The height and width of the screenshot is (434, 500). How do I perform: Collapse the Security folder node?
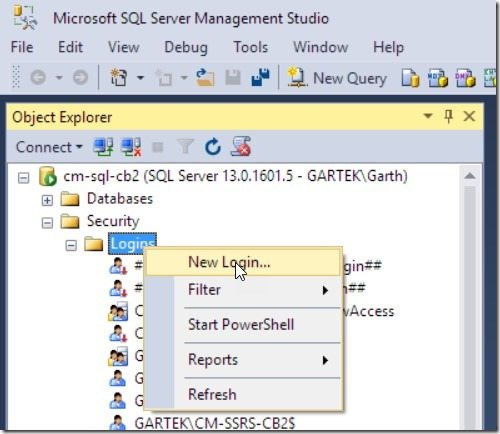[x=47, y=223]
